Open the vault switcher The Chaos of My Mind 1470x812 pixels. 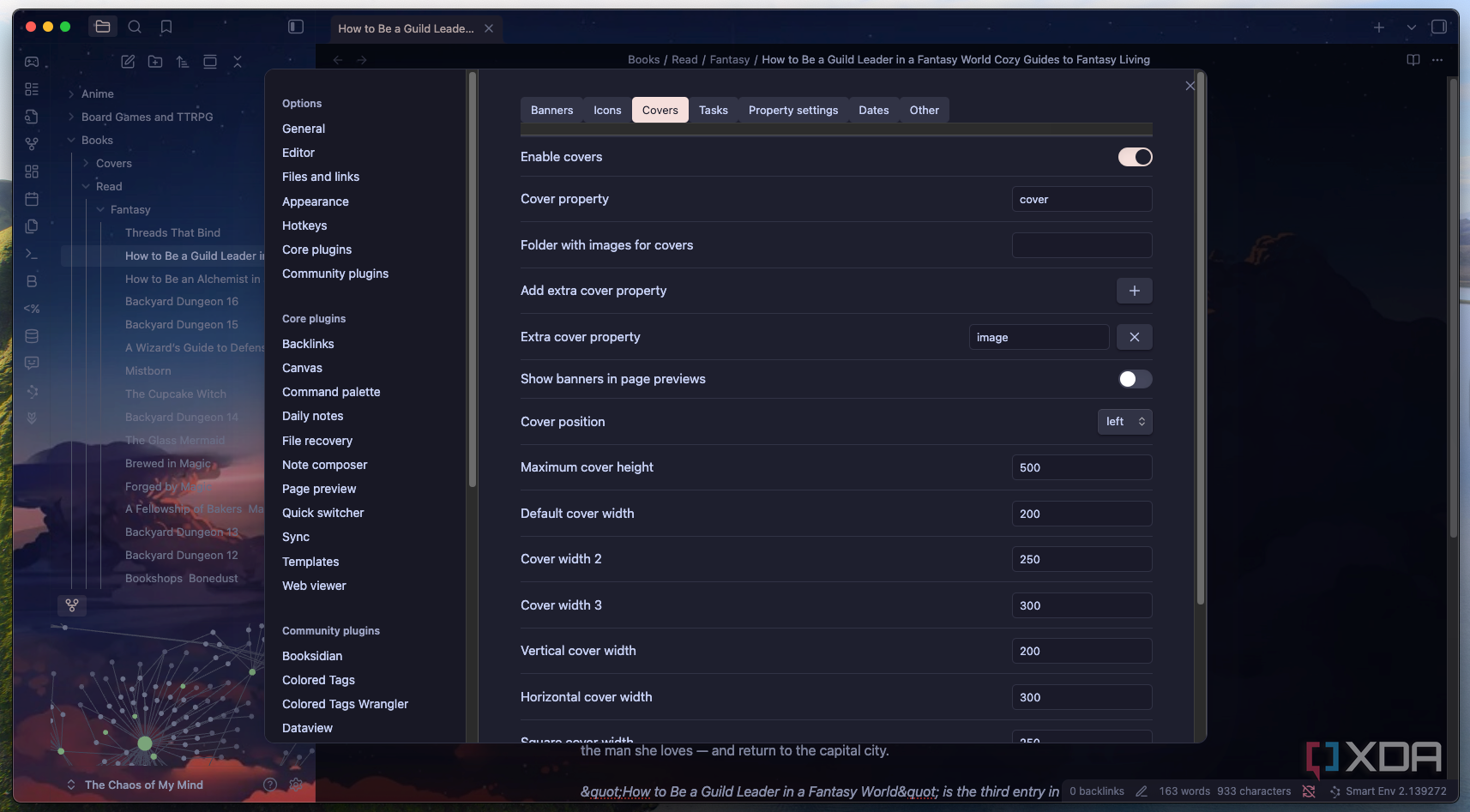click(137, 785)
